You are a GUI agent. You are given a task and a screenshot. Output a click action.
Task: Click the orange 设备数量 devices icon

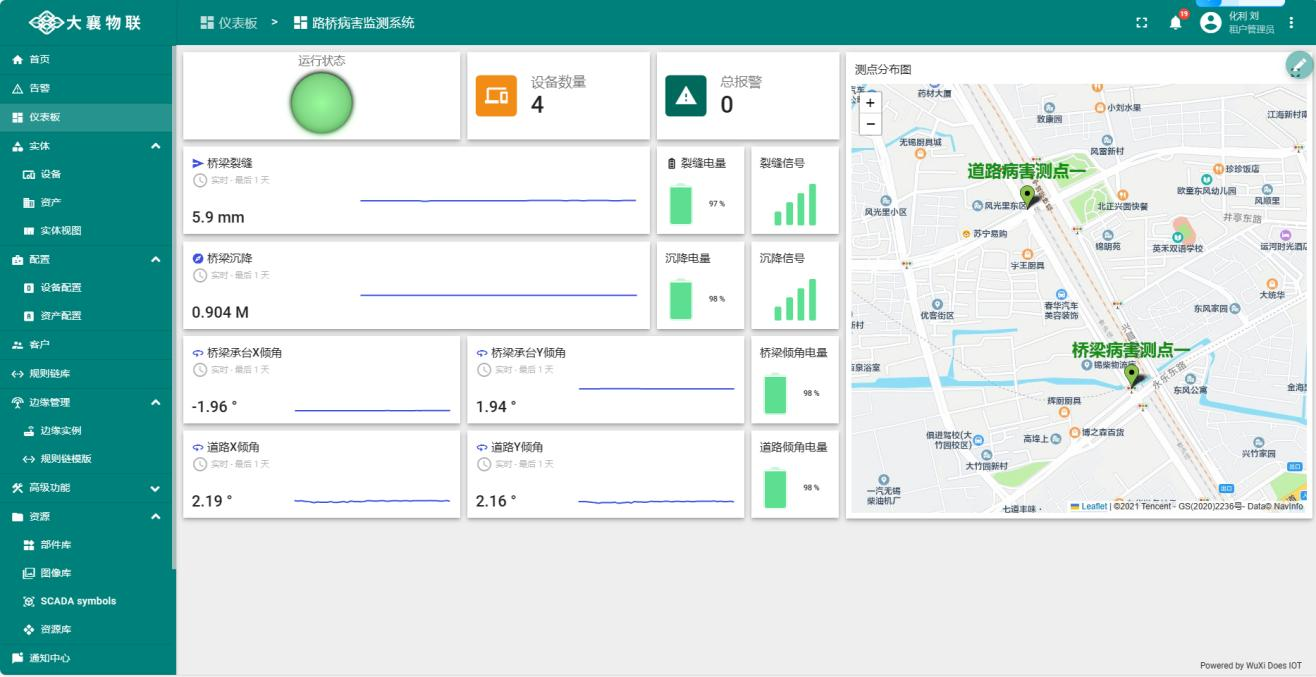[x=496, y=96]
